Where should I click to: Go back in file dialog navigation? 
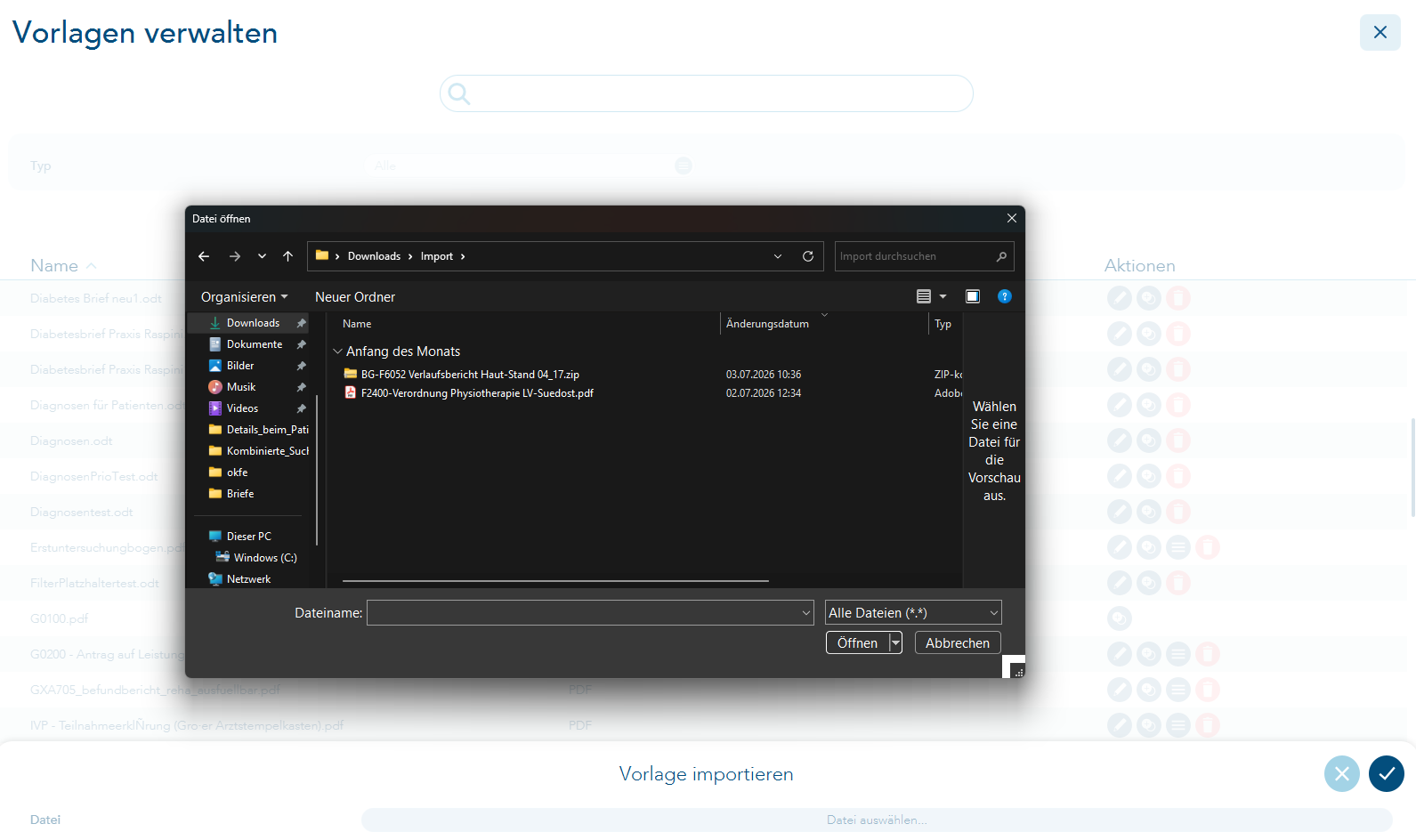click(x=204, y=256)
